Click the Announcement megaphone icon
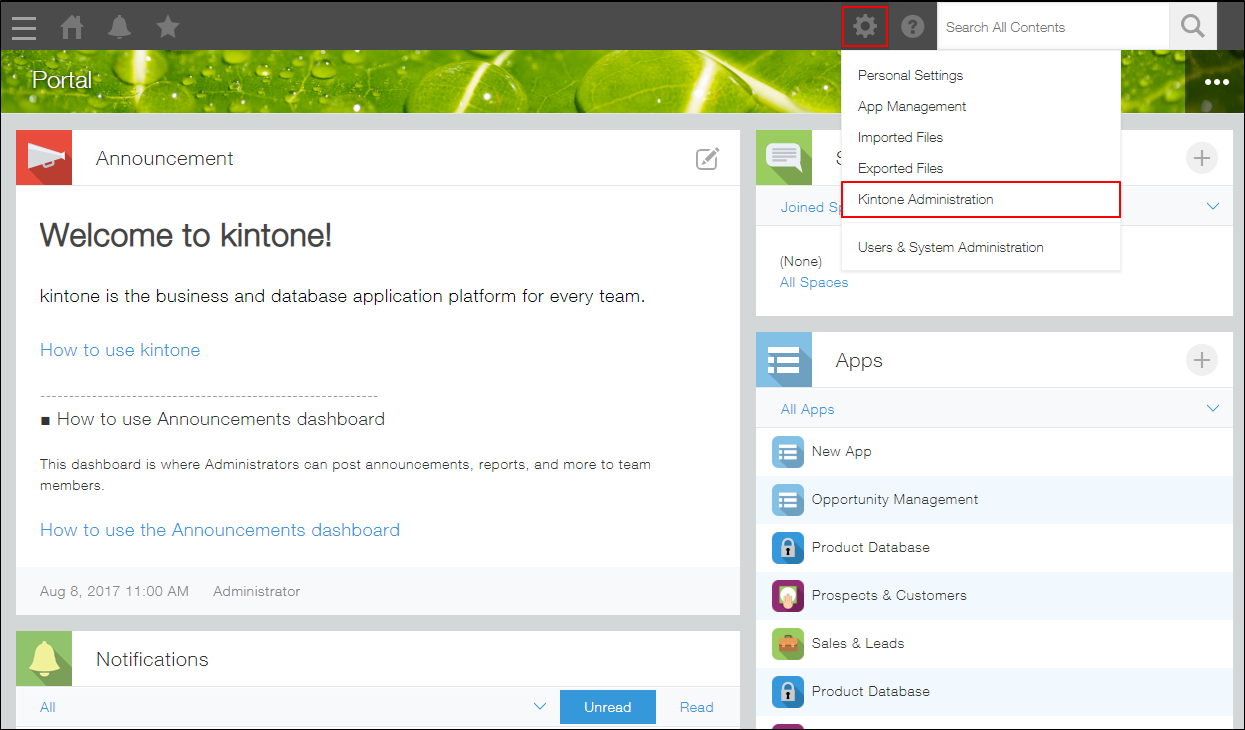Viewport: 1245px width, 730px height. pyautogui.click(x=43, y=157)
